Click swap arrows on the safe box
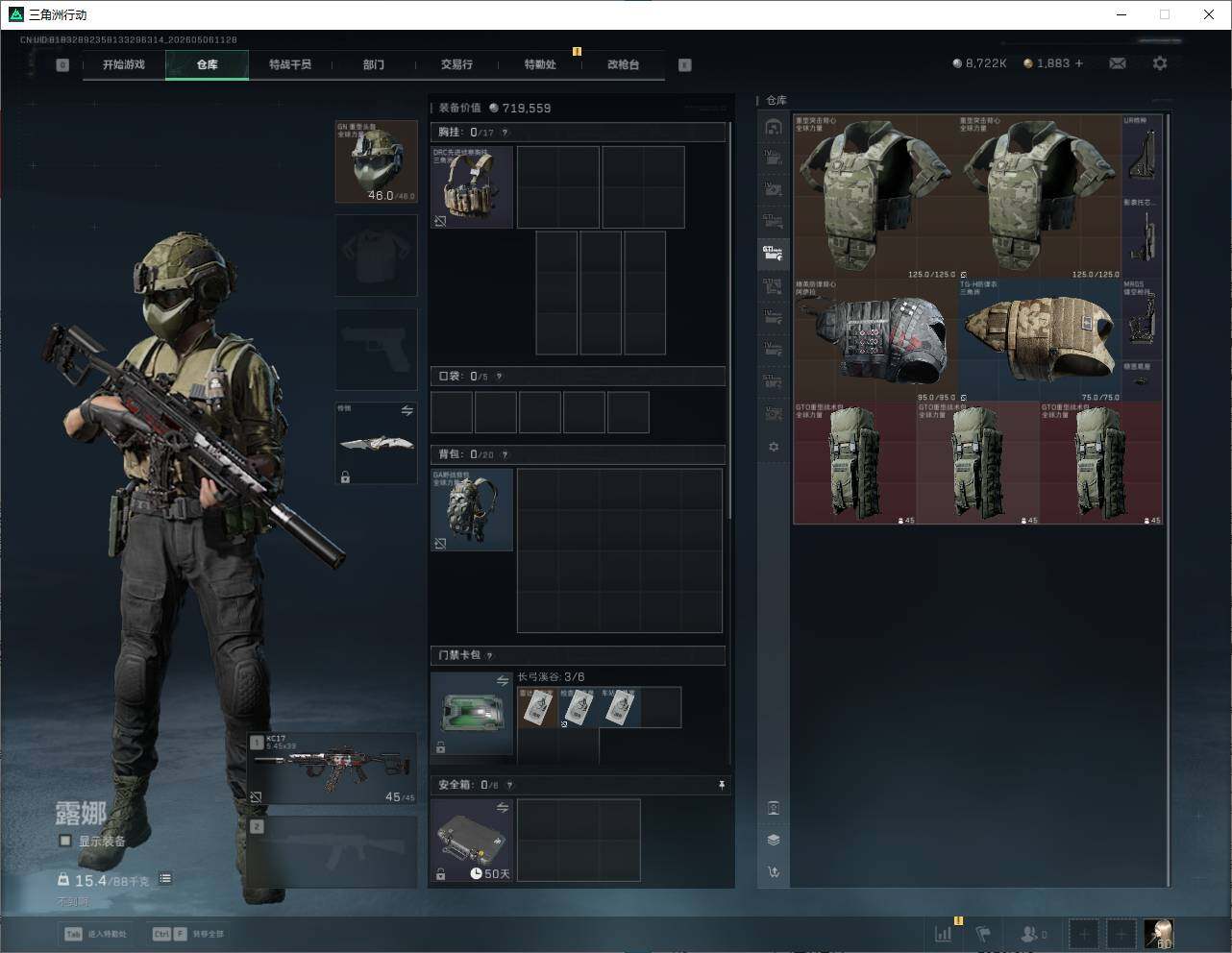Viewport: 1232px width, 953px height. pyautogui.click(x=502, y=808)
